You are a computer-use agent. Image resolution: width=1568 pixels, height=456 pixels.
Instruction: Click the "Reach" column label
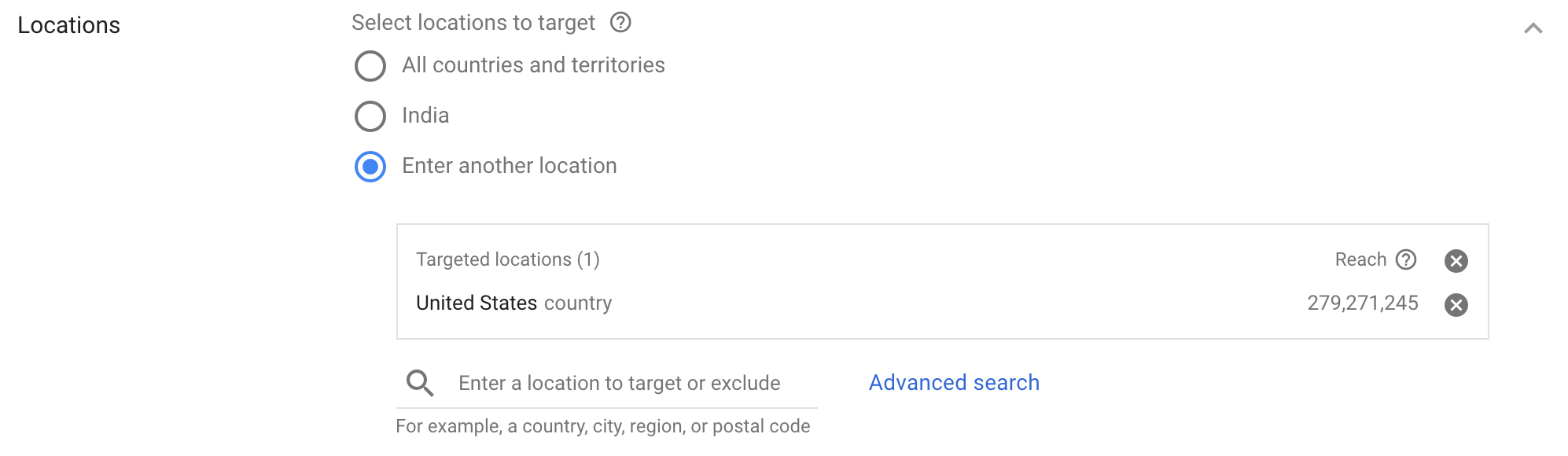(x=1360, y=259)
